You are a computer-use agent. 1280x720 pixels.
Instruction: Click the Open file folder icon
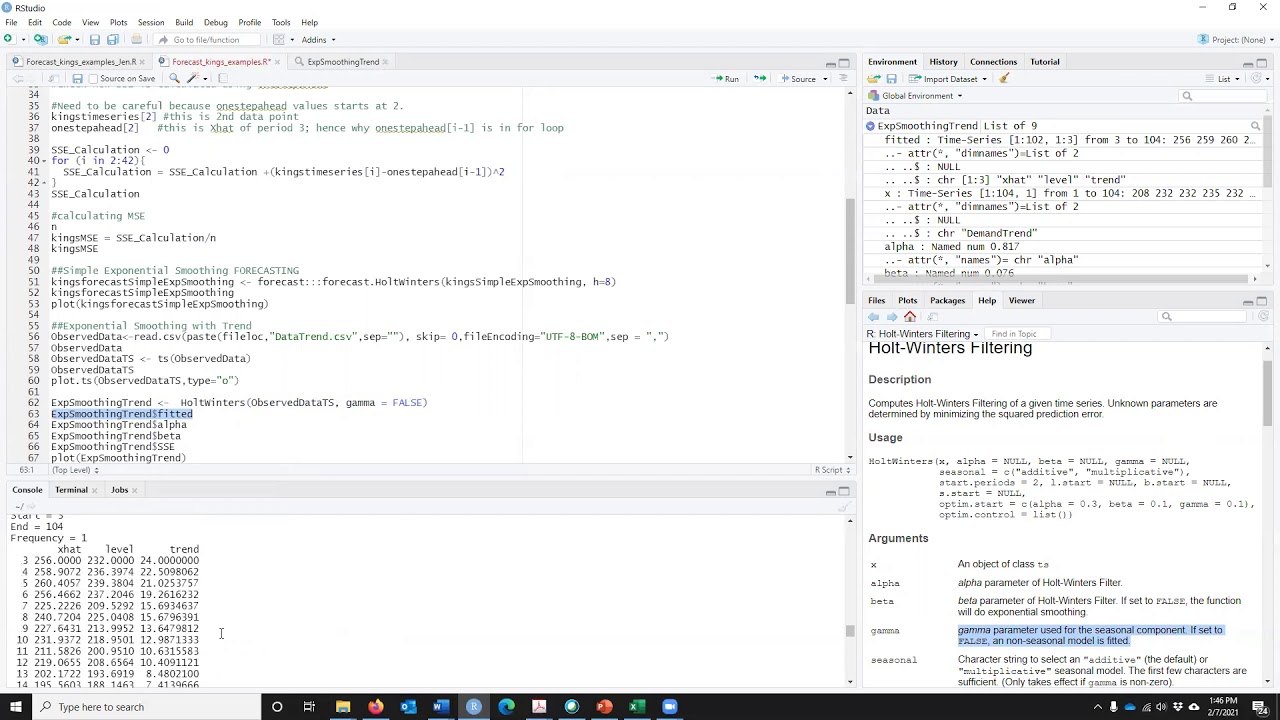click(x=64, y=39)
